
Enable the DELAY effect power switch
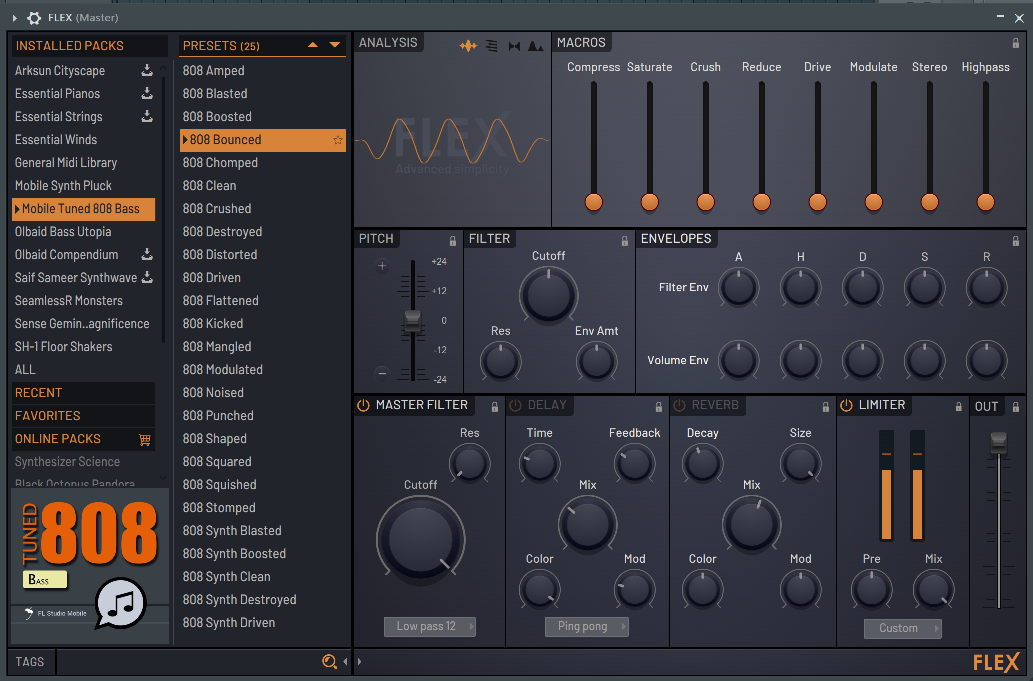click(517, 405)
